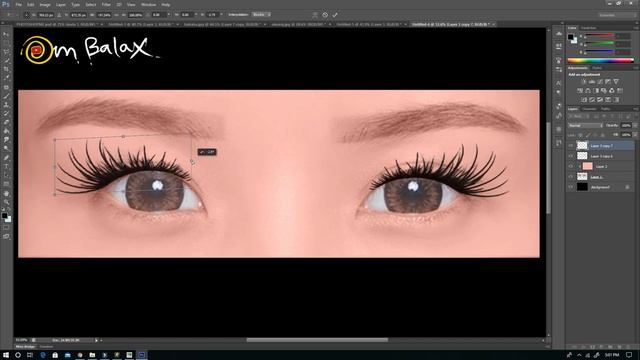Image resolution: width=640 pixels, height=360 pixels.
Task: Open the Mini Bridge tab
Action: (25, 347)
